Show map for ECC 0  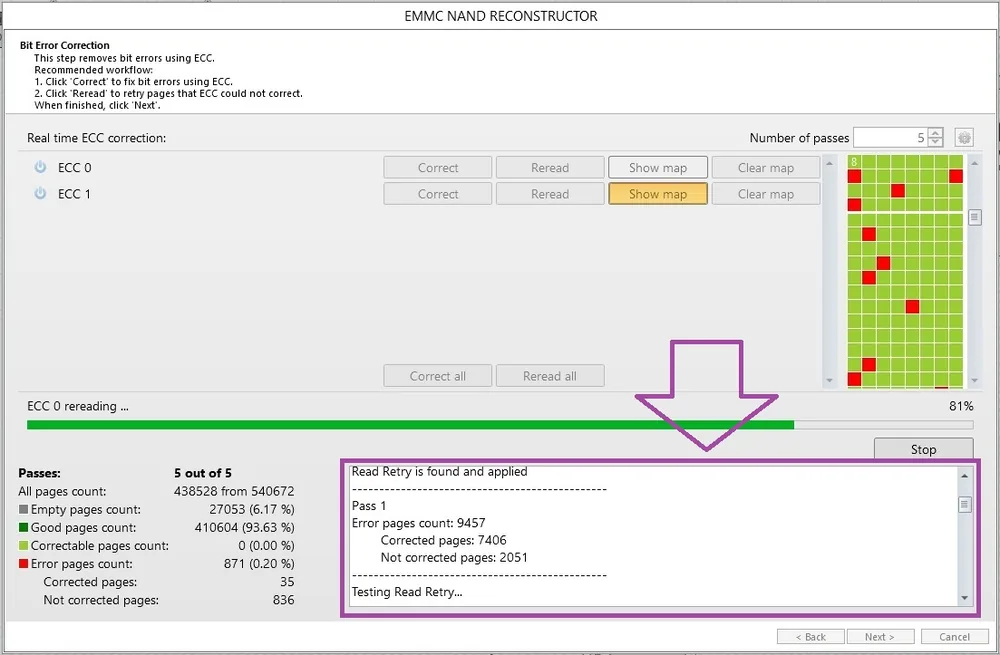658,168
